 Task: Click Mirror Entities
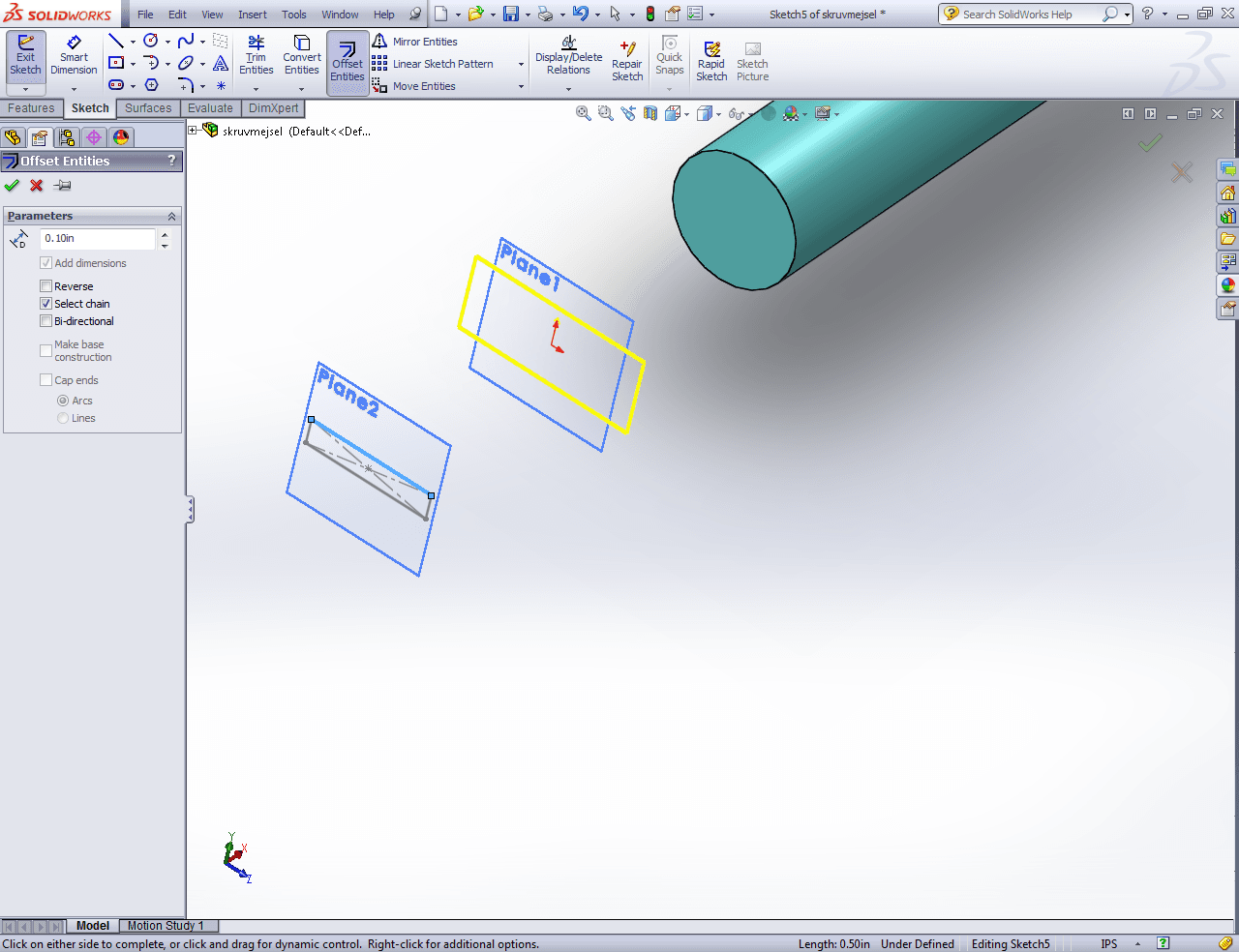414,42
